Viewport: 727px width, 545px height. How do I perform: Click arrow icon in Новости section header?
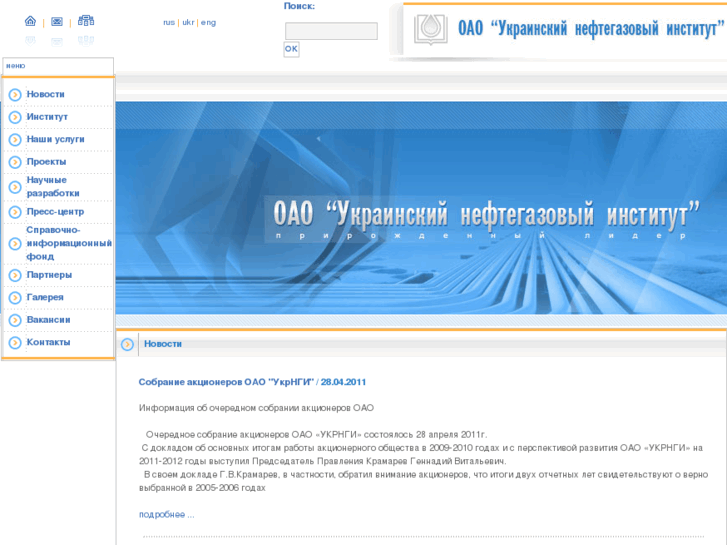[x=127, y=344]
